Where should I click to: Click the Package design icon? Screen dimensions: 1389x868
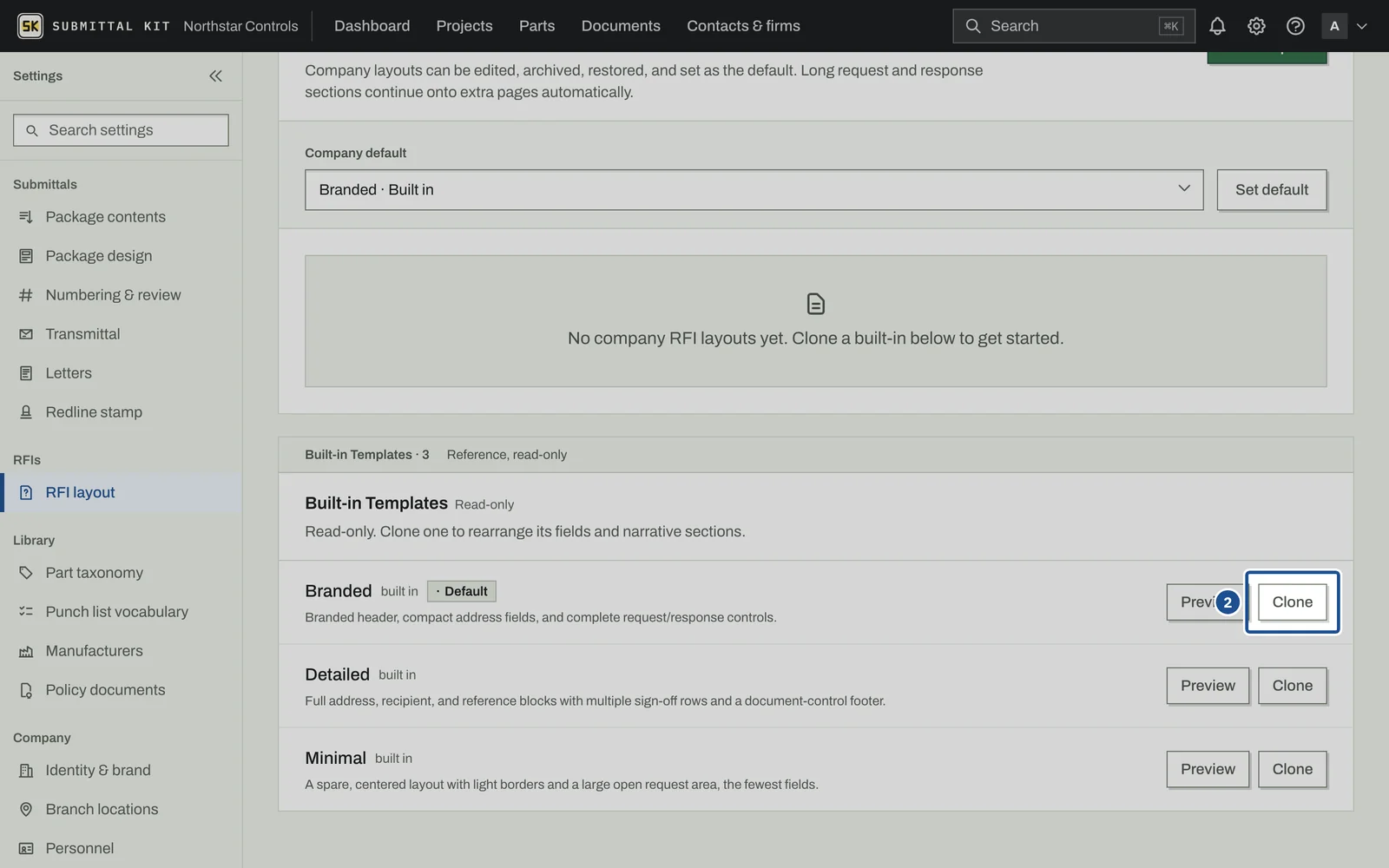point(26,256)
